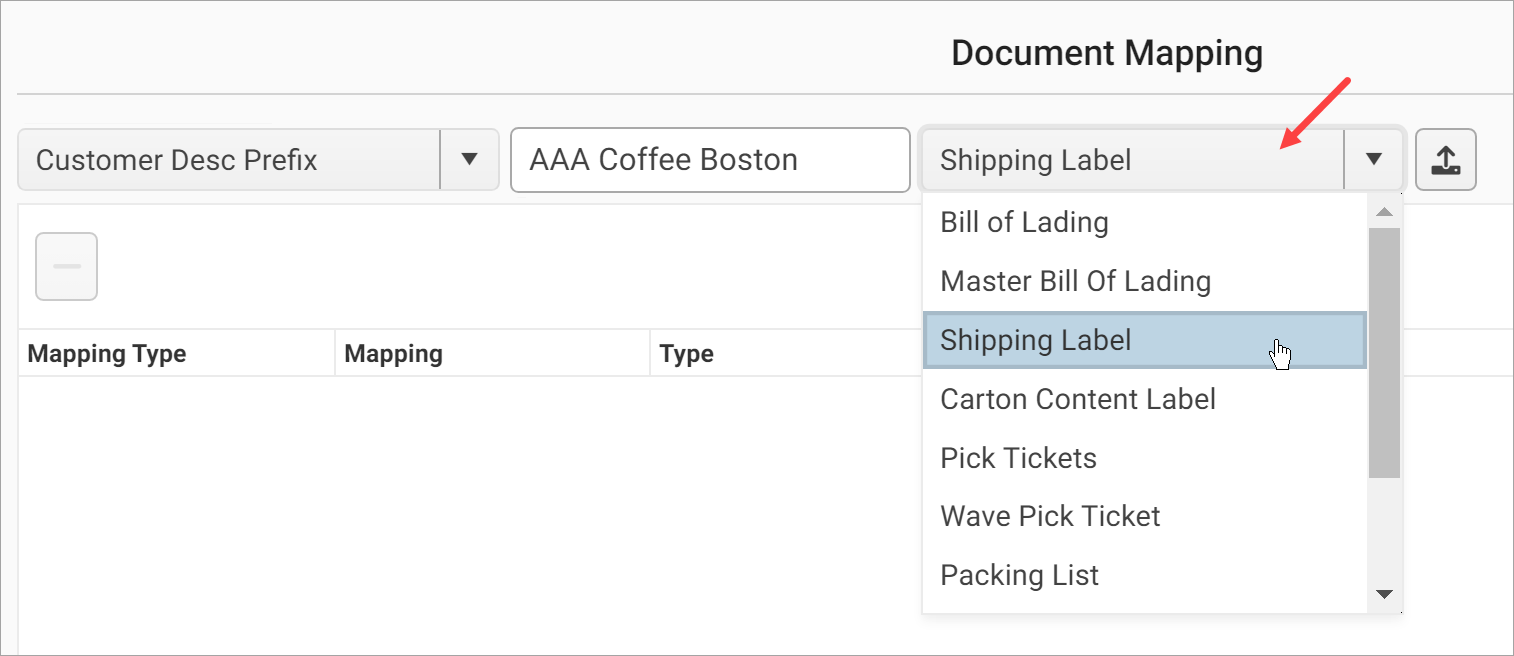Click the Type column header
The image size is (1514, 656).
[x=687, y=353]
